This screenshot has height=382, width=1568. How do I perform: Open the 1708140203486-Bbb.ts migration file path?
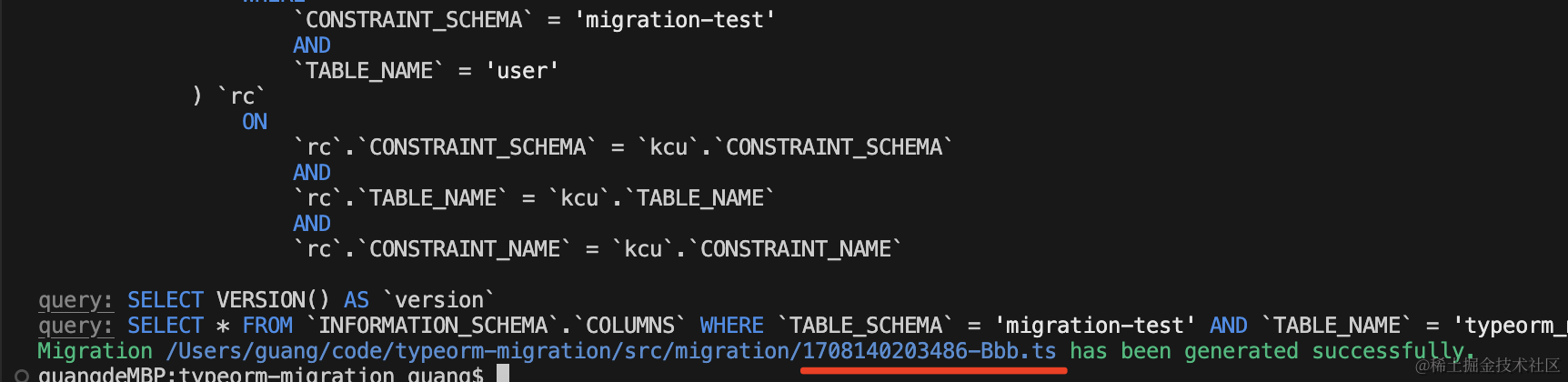[x=611, y=351]
